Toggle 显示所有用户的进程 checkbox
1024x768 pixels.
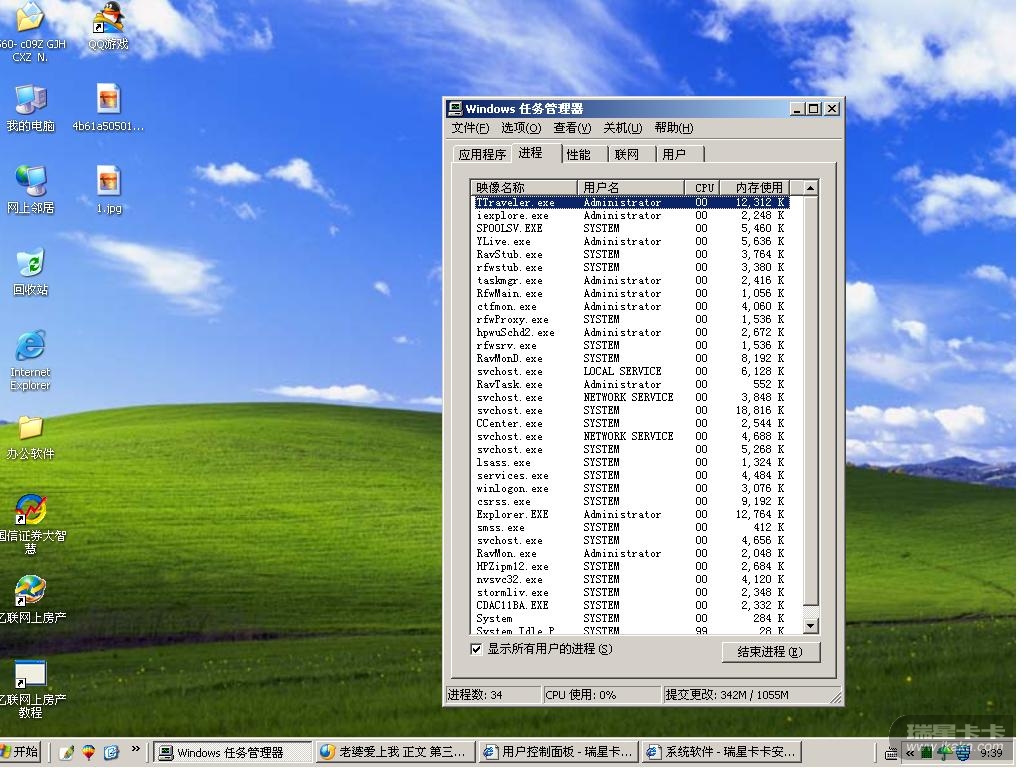coord(476,649)
